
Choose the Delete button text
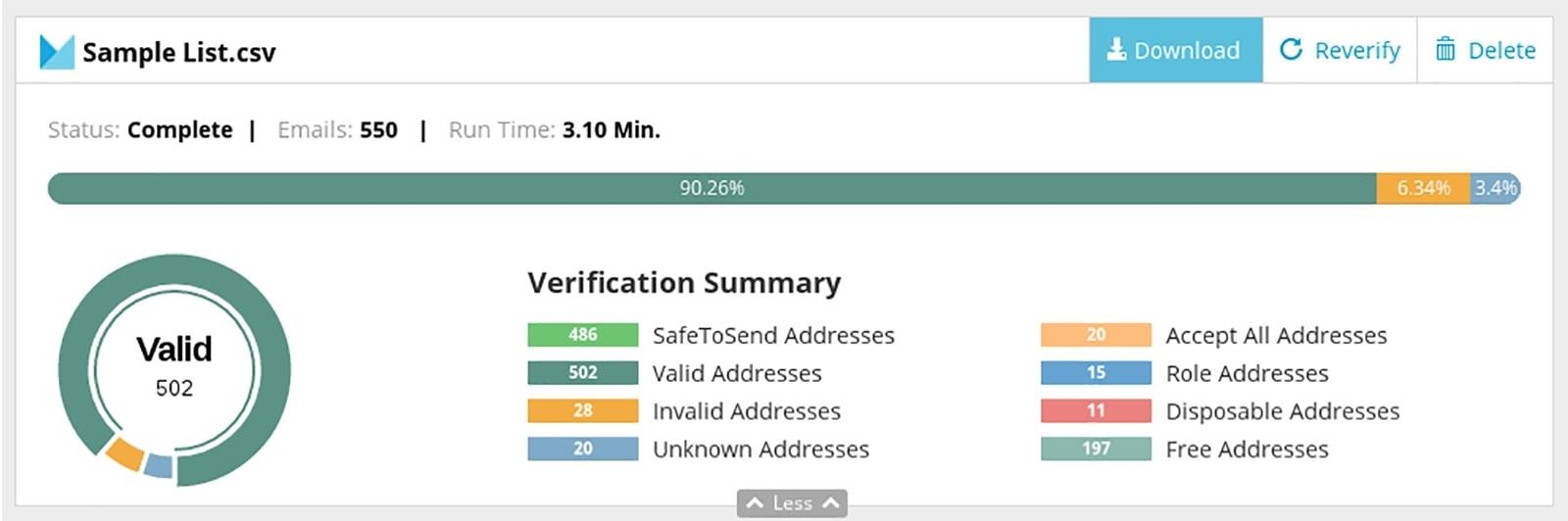click(x=1500, y=50)
